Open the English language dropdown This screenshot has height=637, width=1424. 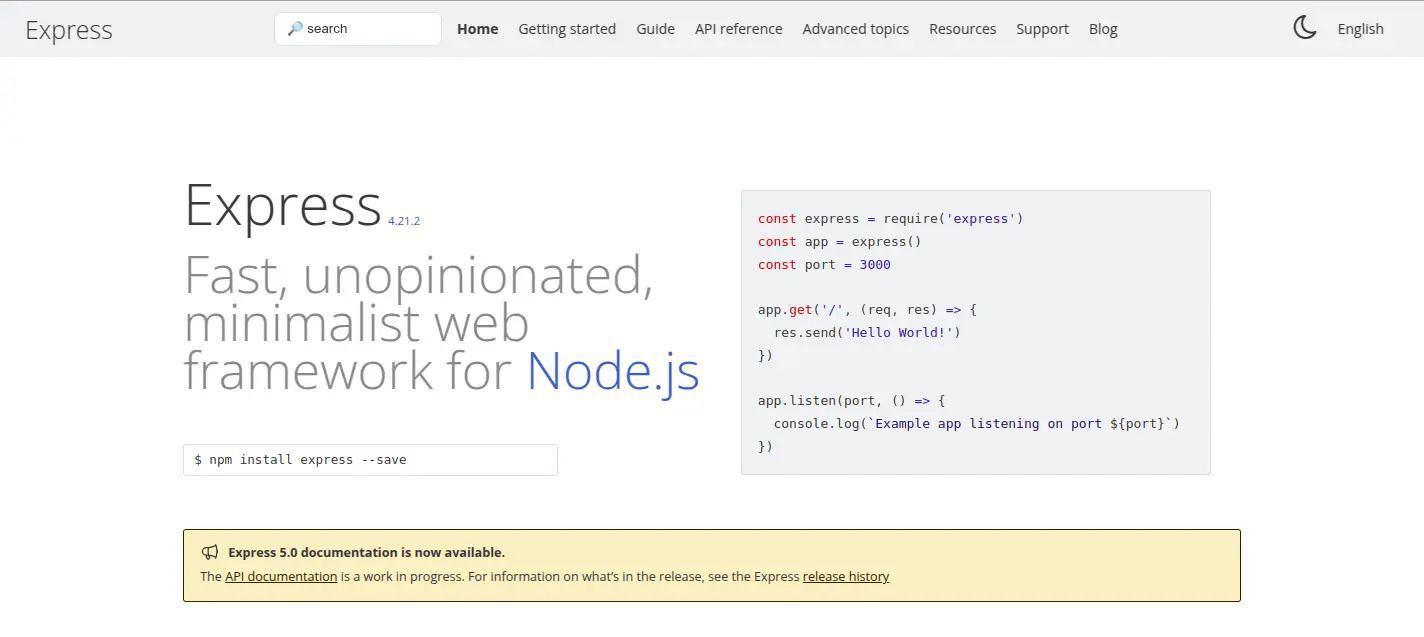tap(1361, 29)
